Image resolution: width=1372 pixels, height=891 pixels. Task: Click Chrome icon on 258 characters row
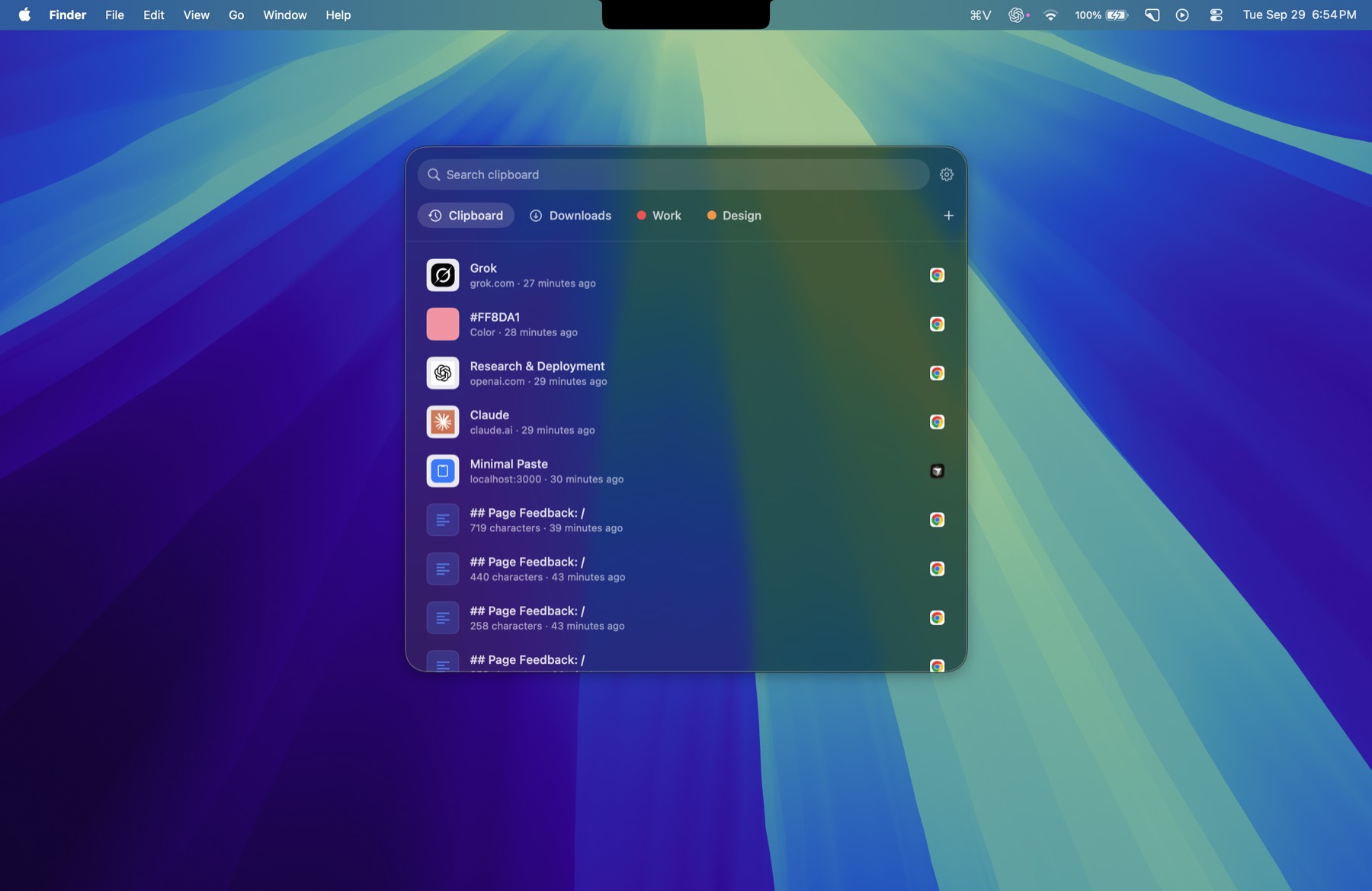pos(938,617)
